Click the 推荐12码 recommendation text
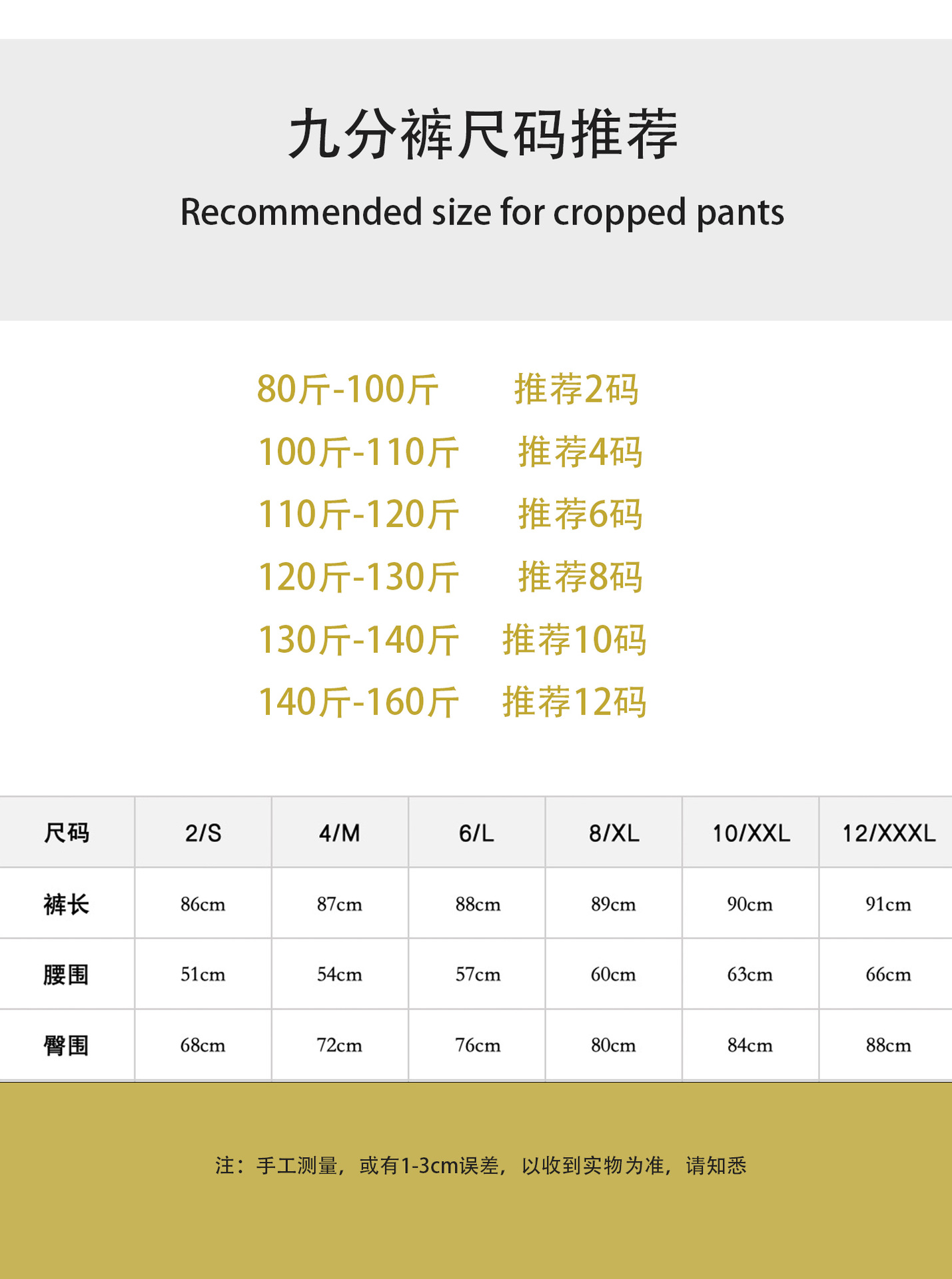 click(x=574, y=702)
